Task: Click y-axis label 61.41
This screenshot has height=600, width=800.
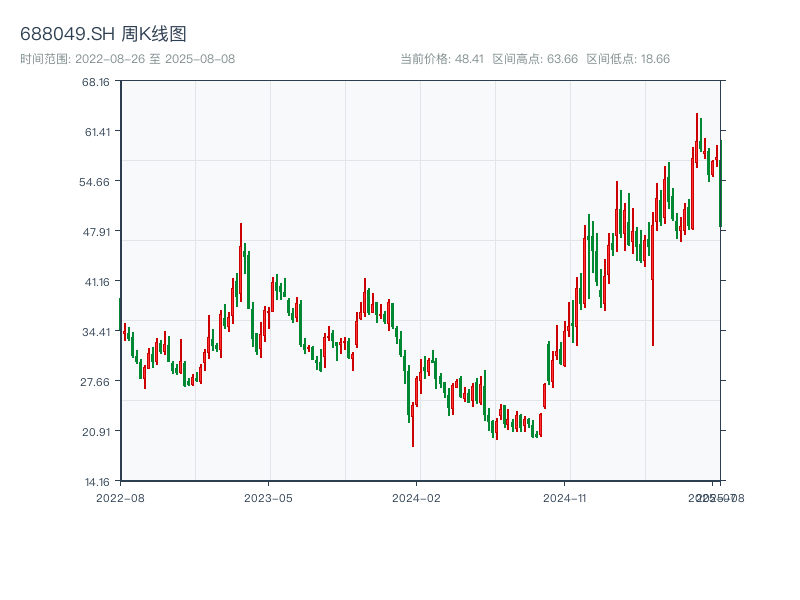Action: [97, 132]
